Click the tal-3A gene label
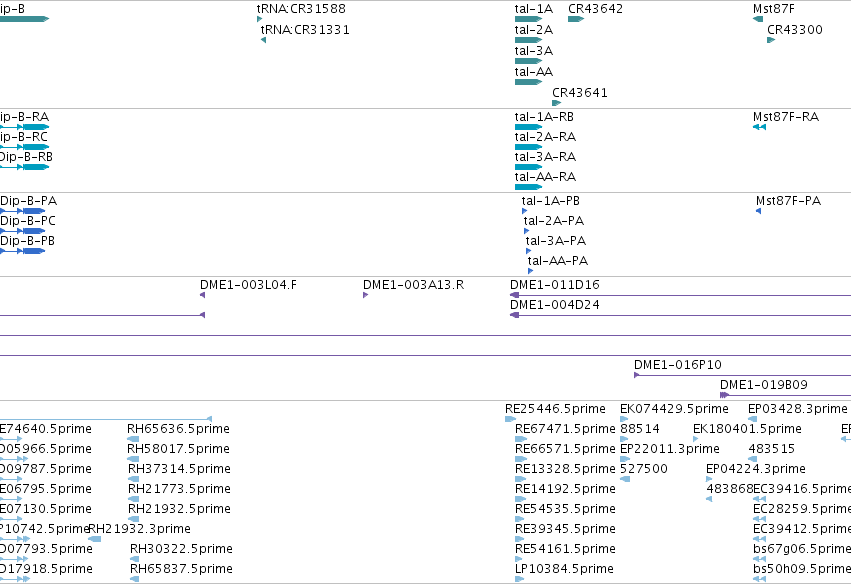Viewport: 851px width, 584px height. [x=534, y=51]
